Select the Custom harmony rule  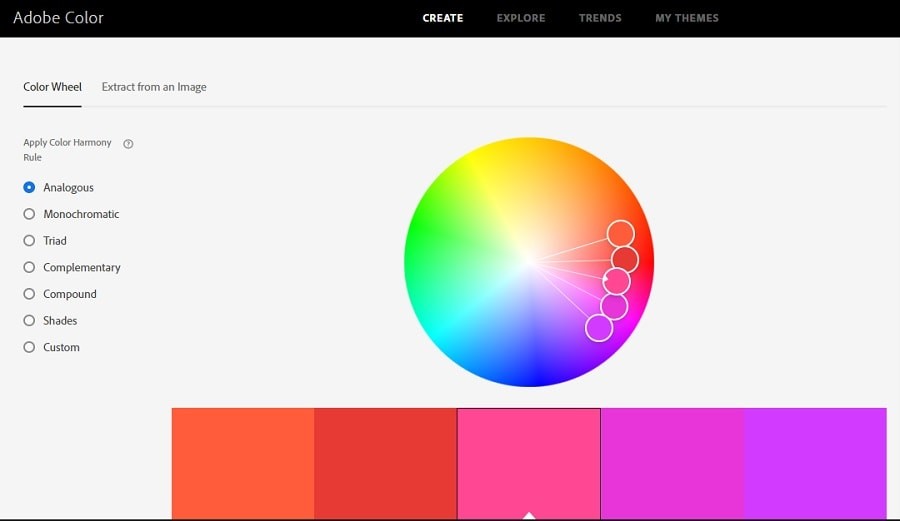point(51,347)
